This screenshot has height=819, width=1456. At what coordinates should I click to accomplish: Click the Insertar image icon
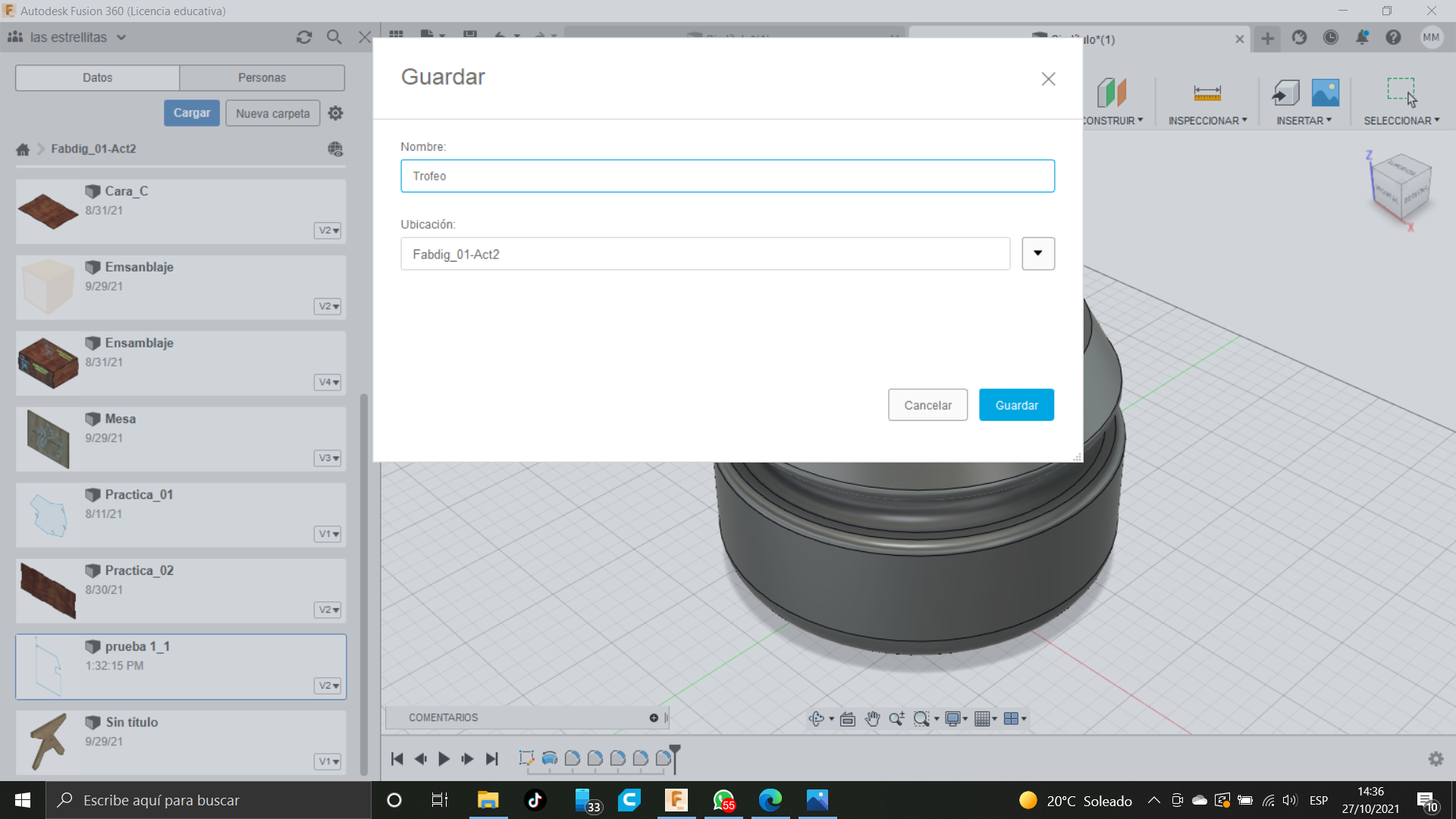1325,93
